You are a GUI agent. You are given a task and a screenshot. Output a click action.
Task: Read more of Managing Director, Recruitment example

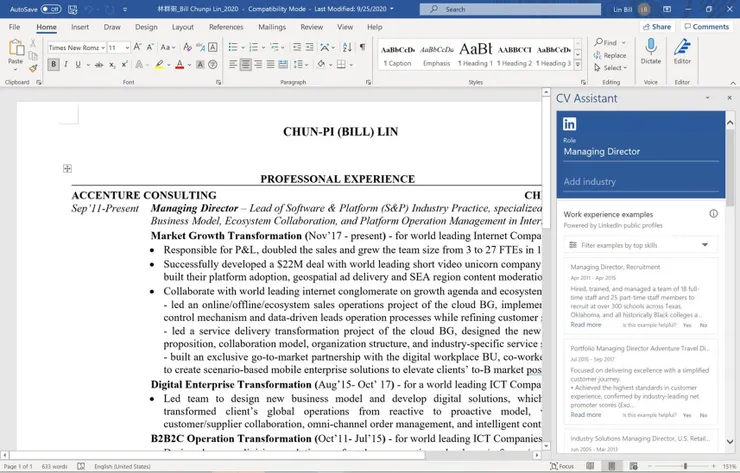586,325
